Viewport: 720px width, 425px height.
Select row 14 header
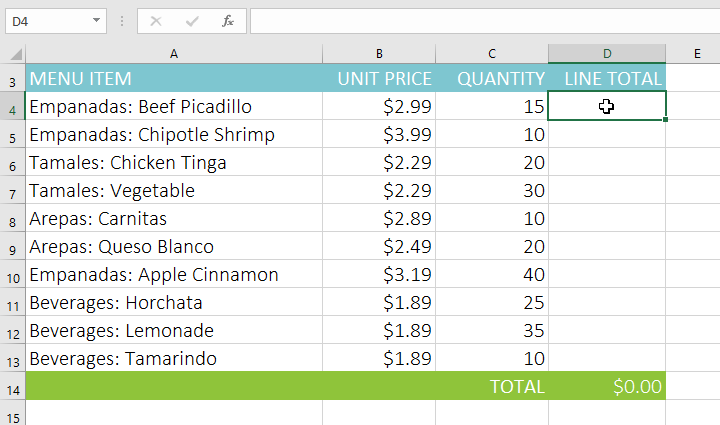pos(13,387)
